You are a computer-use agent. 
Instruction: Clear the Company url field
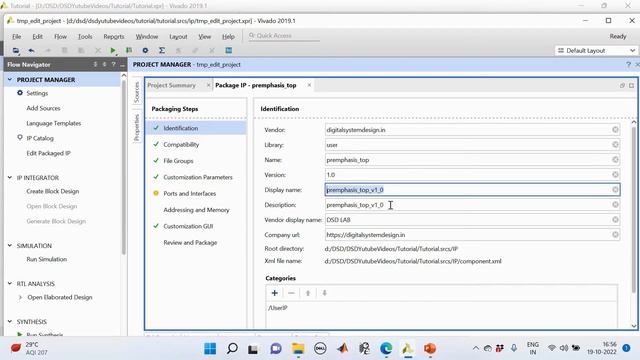tap(615, 235)
